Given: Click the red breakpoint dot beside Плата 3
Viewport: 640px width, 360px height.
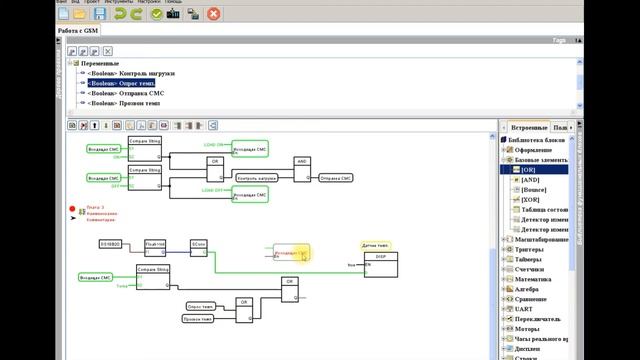Looking at the screenshot, I should [x=72, y=209].
